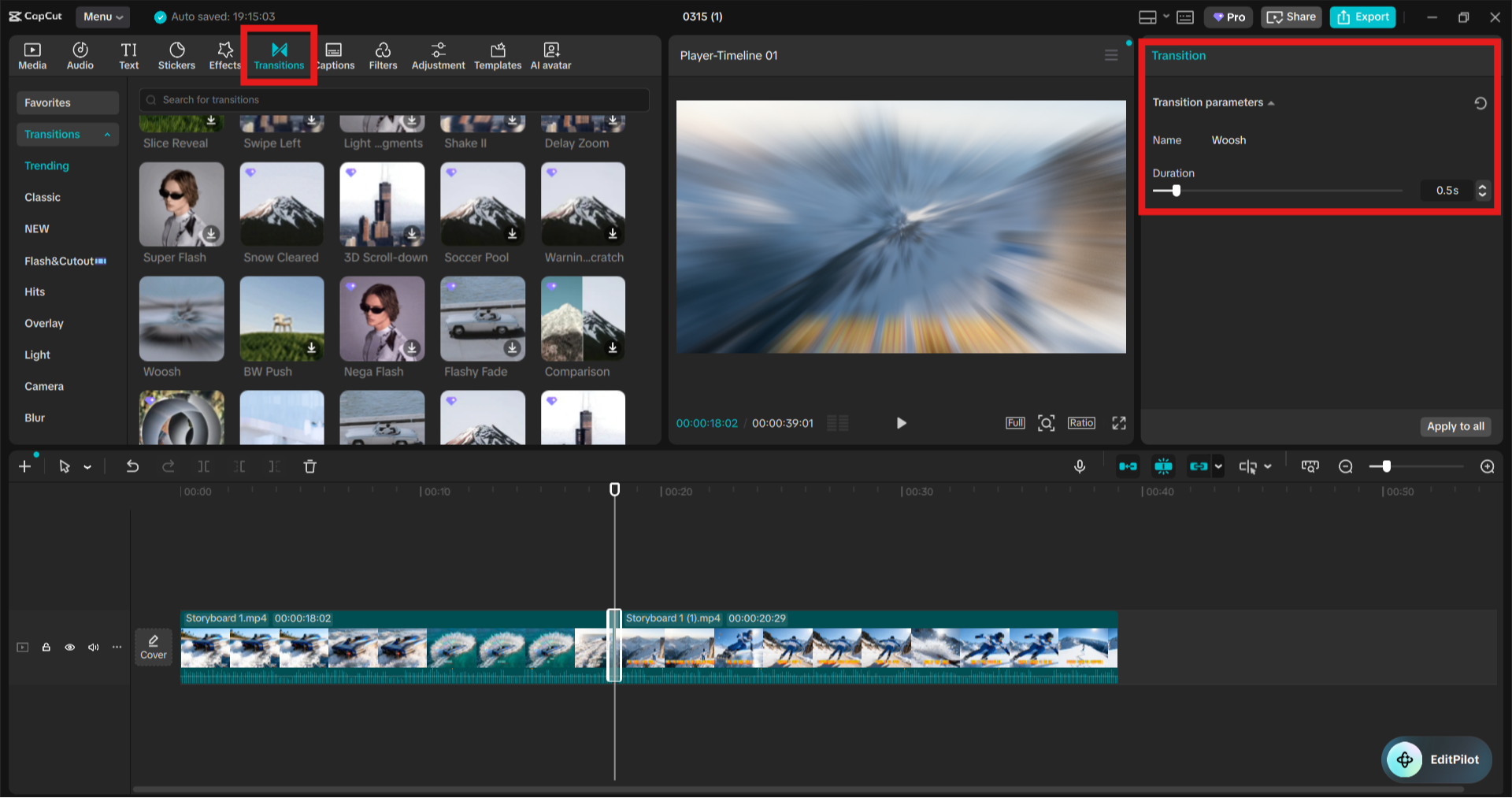The height and width of the screenshot is (798, 1512).
Task: Open the cursor mode dropdown arrow
Action: coord(87,466)
